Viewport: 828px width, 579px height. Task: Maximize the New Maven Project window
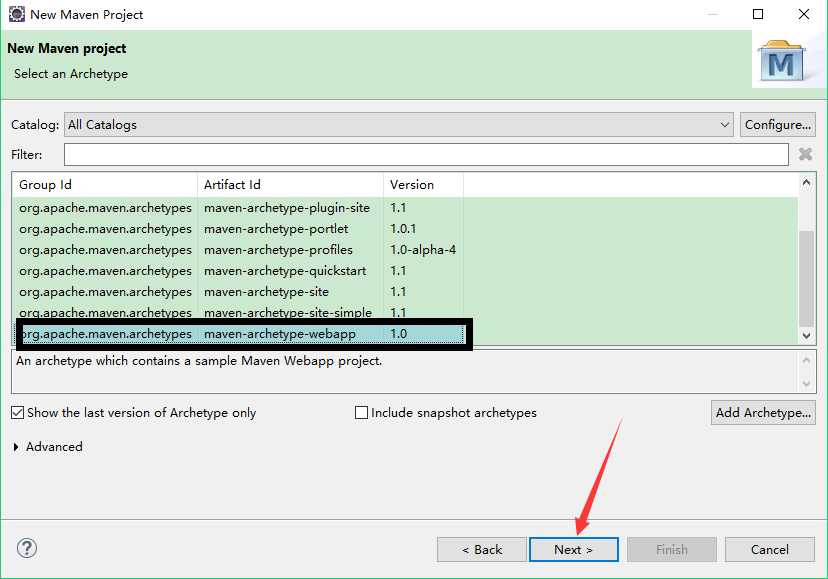coord(758,14)
